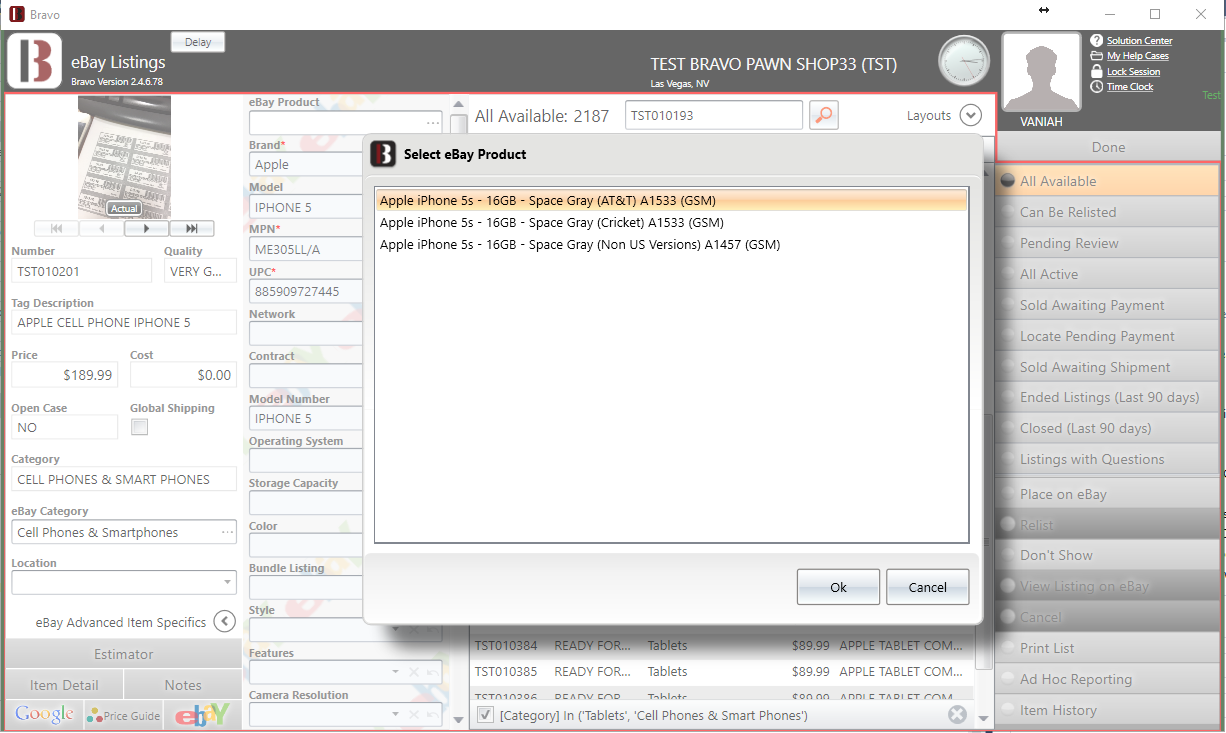Open Google search for this item

44,714
